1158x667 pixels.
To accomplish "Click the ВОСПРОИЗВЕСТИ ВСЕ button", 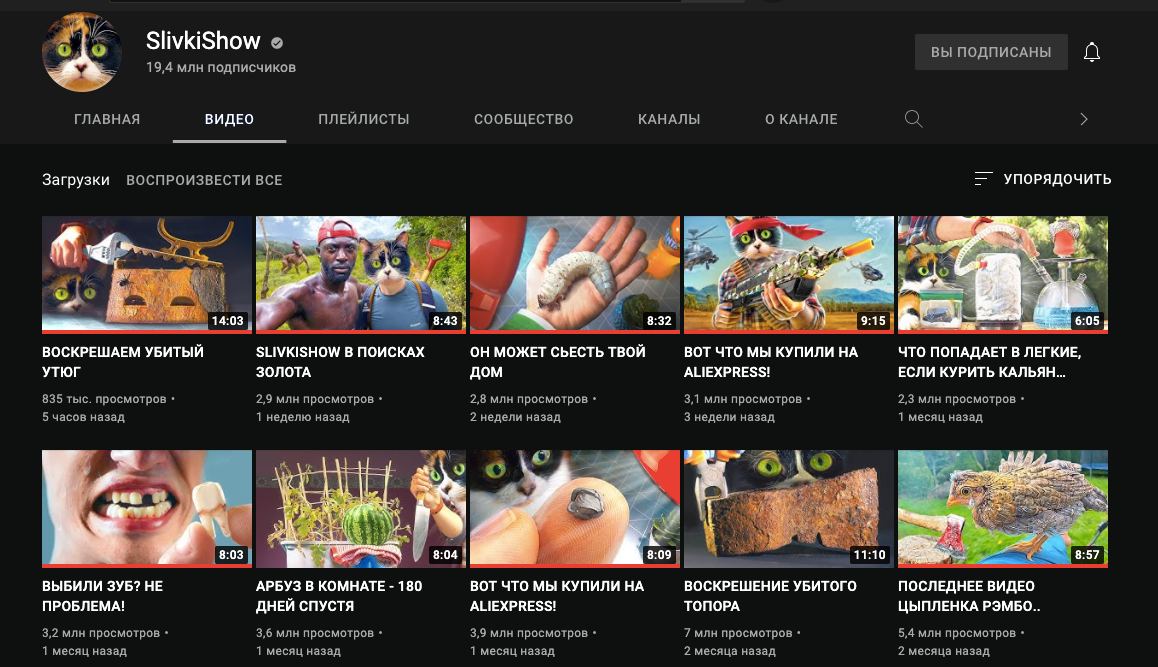I will pos(204,180).
